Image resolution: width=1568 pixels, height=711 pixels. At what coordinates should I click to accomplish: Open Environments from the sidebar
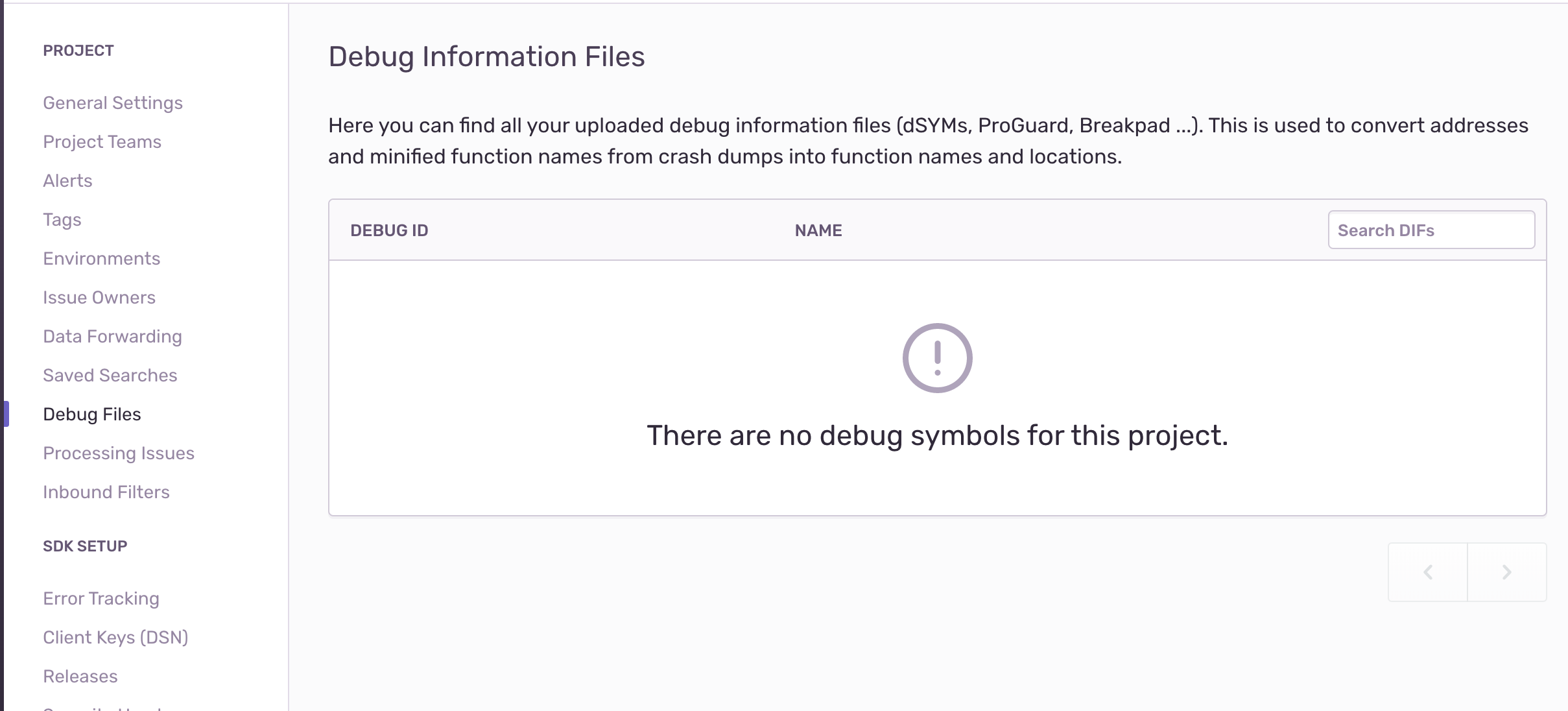[x=101, y=259]
